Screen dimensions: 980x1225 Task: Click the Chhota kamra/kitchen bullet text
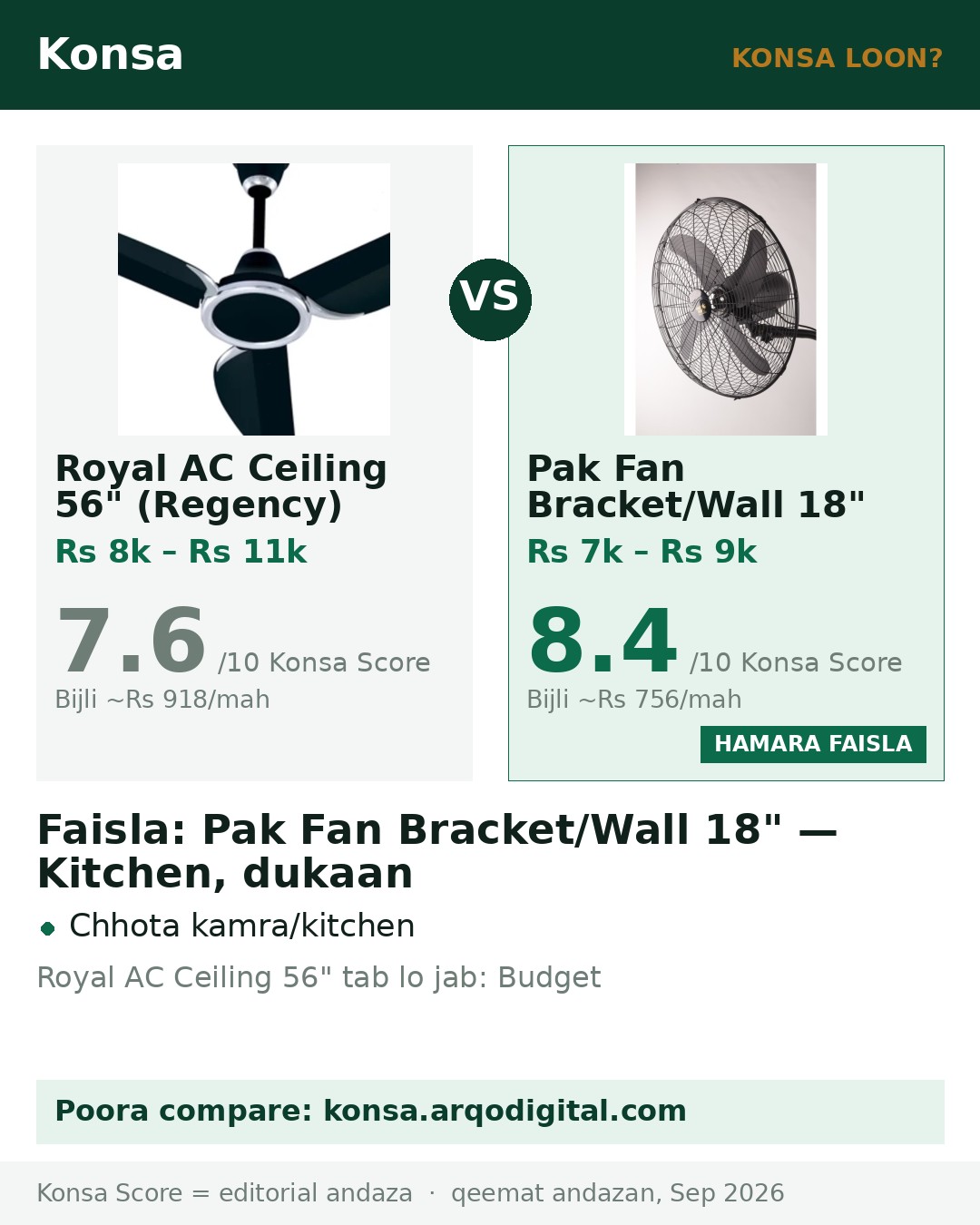(x=242, y=926)
